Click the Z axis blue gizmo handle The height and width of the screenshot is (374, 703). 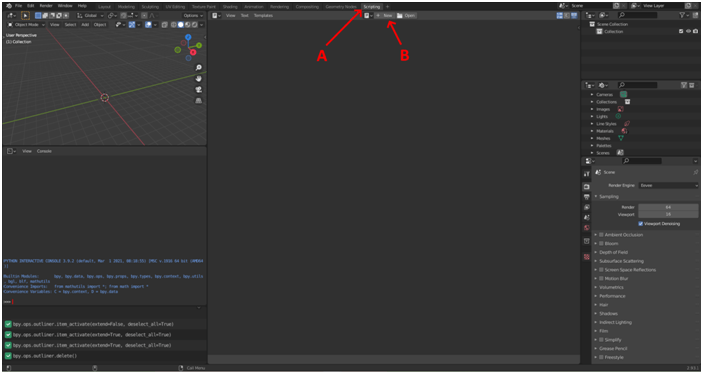188,37
